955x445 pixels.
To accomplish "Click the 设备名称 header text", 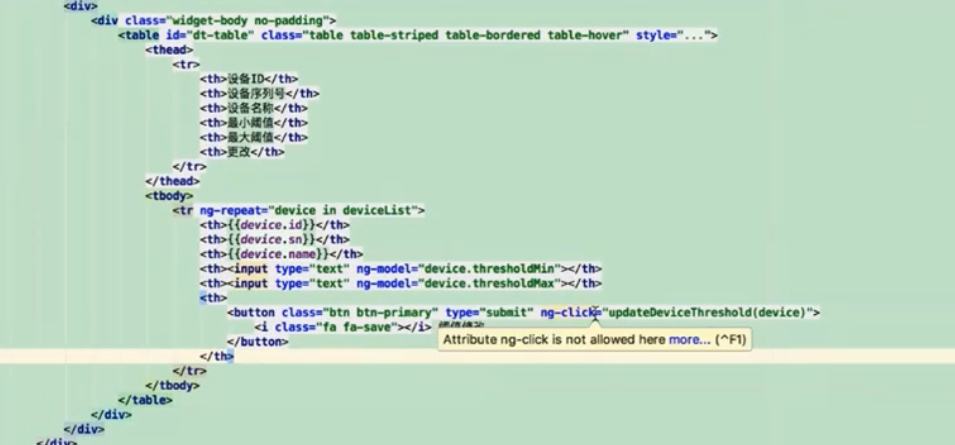I will tap(250, 108).
